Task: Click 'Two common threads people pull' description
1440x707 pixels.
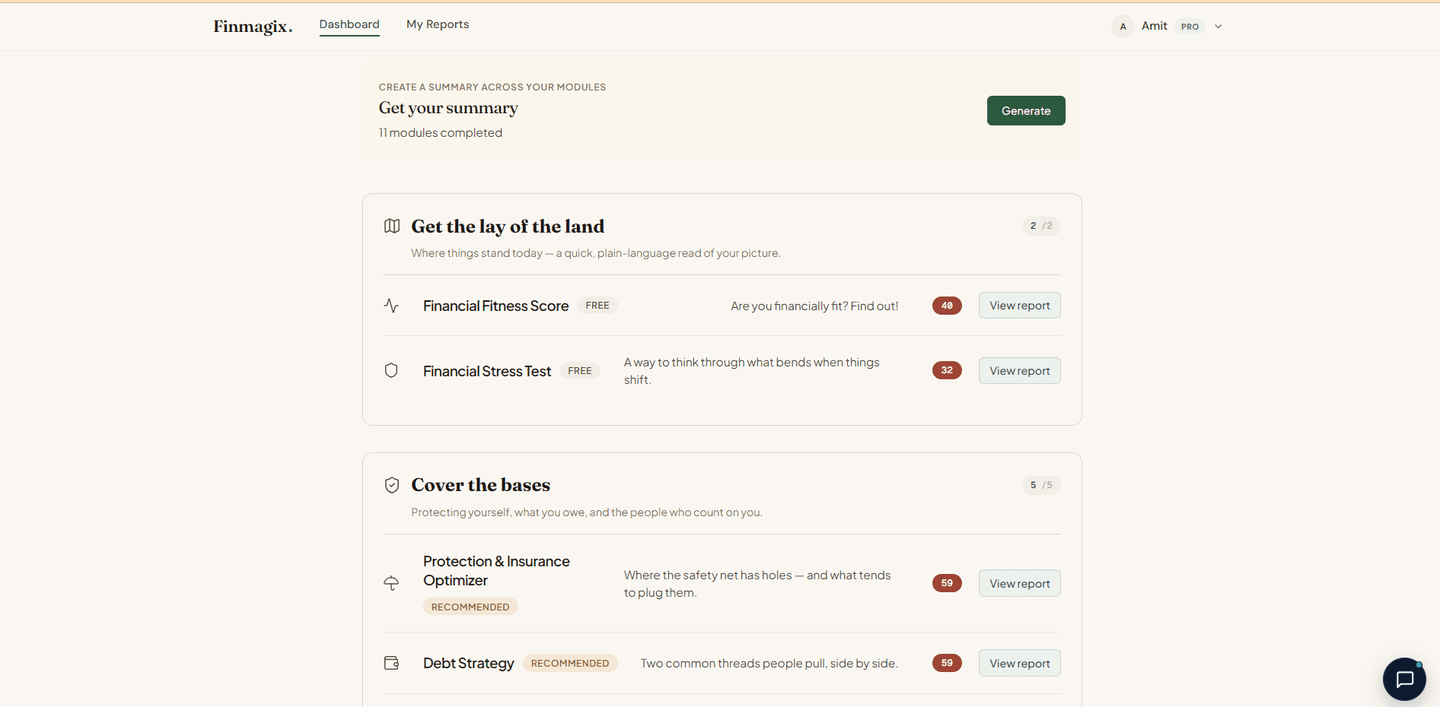Action: [770, 663]
